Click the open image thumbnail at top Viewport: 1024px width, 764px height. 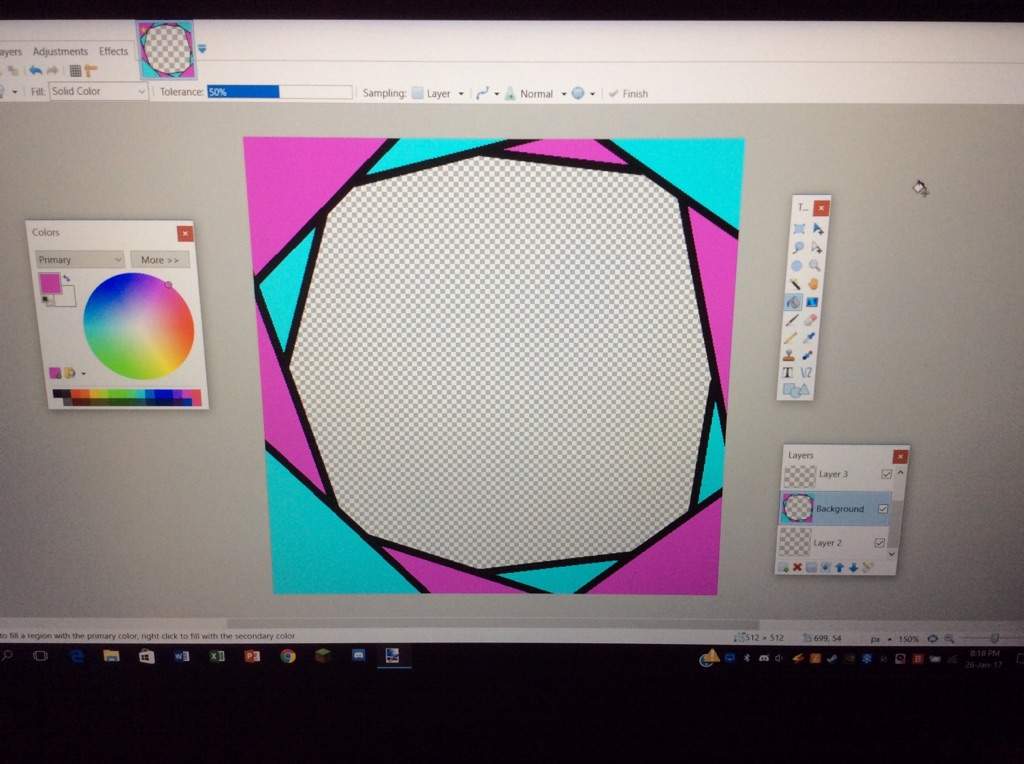(x=166, y=49)
